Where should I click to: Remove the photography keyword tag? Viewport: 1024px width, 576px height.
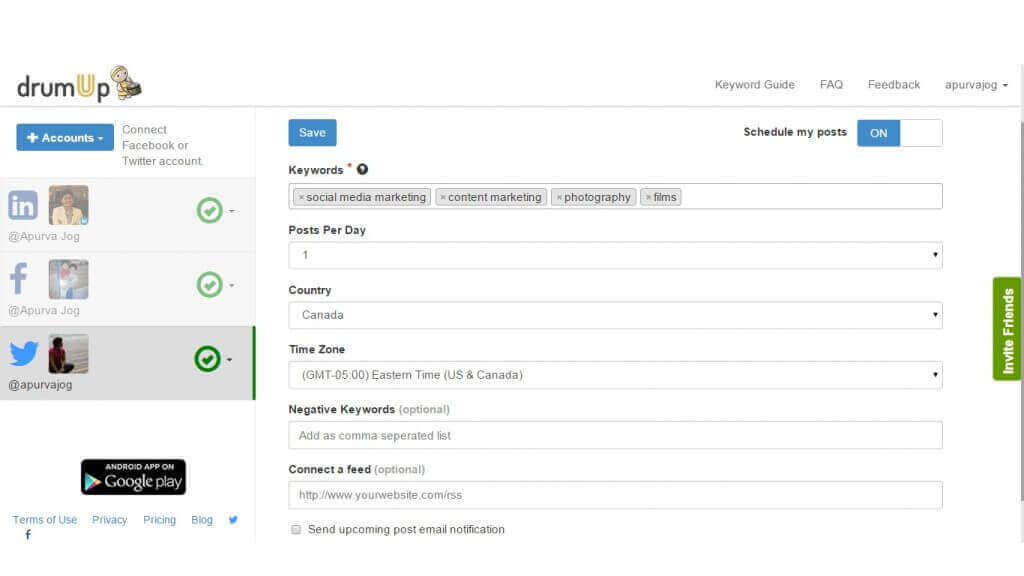(x=561, y=197)
